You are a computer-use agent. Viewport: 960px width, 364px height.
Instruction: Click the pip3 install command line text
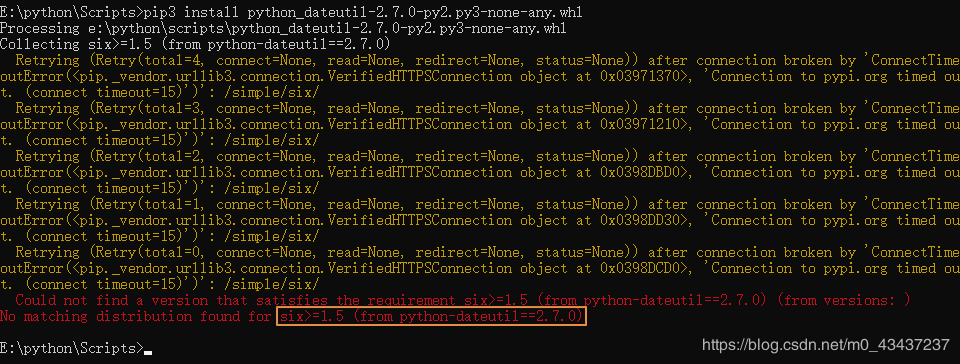coord(291,12)
